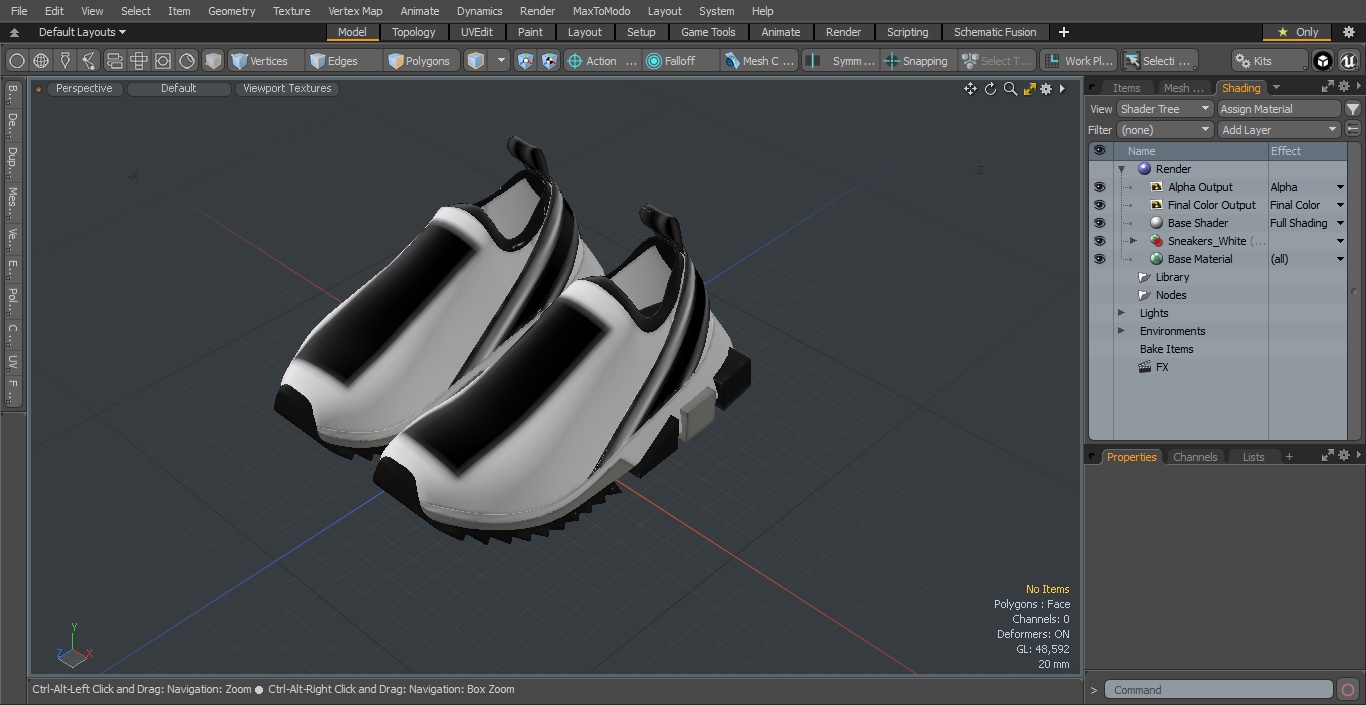
Task: Open the Add Layer dropdown
Action: click(1278, 130)
